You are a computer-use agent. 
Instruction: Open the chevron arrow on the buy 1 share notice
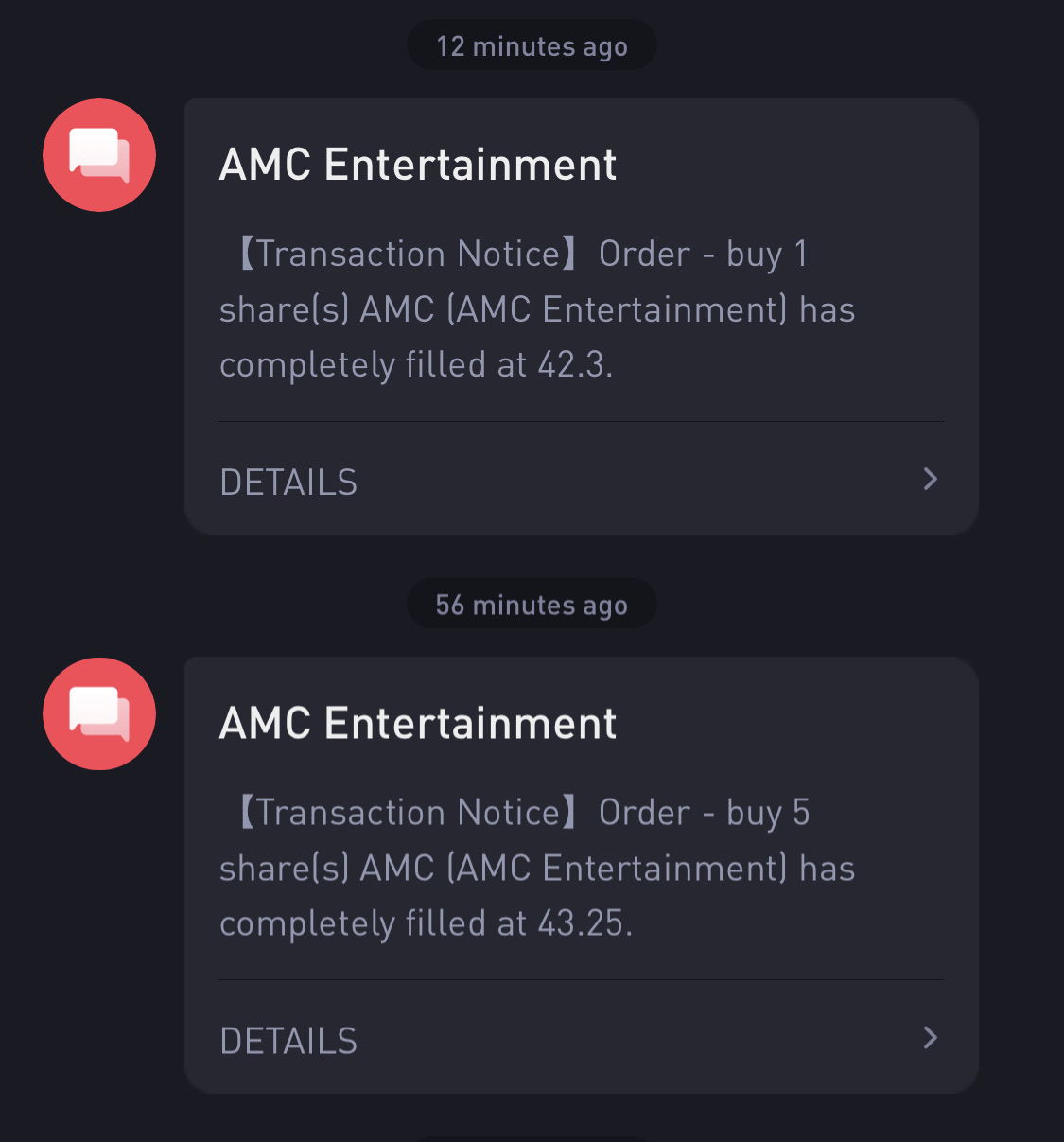pyautogui.click(x=931, y=479)
